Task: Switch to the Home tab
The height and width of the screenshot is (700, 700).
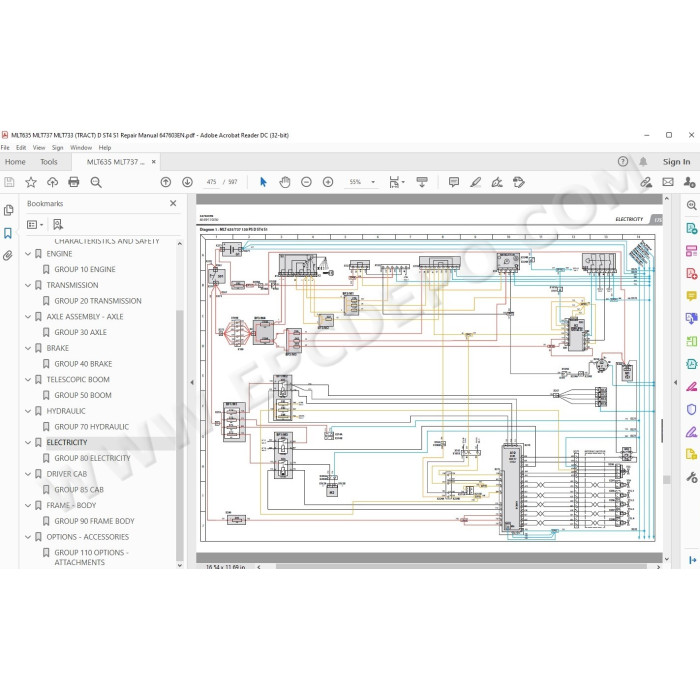Action: [15, 162]
